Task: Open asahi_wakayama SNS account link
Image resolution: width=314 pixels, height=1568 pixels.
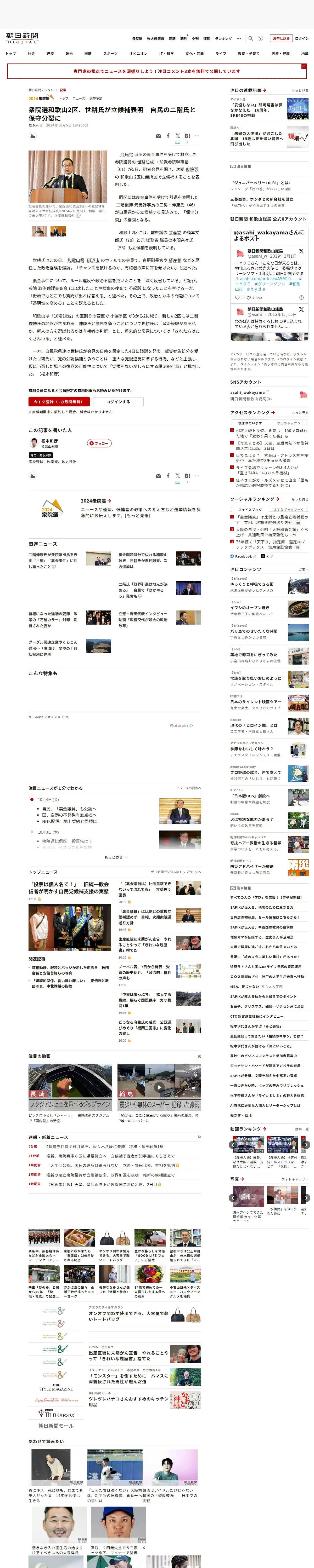Action: point(248,393)
